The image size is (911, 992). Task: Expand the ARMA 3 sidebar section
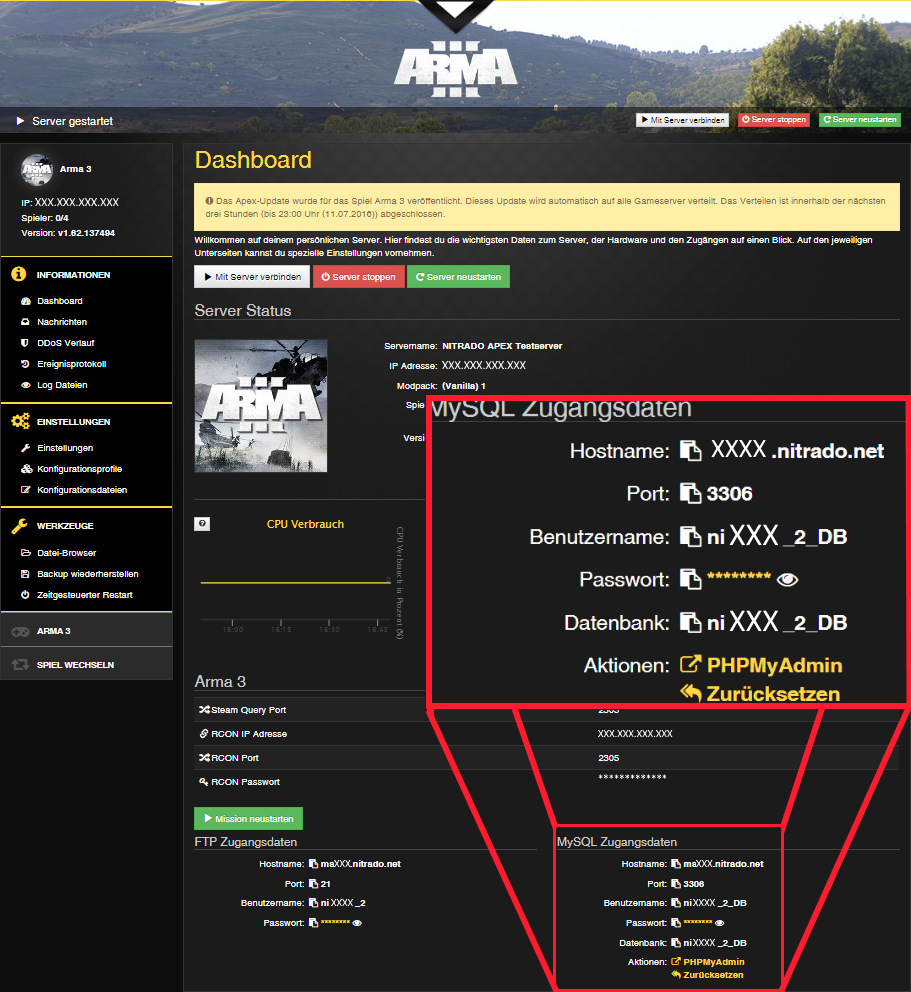point(87,631)
